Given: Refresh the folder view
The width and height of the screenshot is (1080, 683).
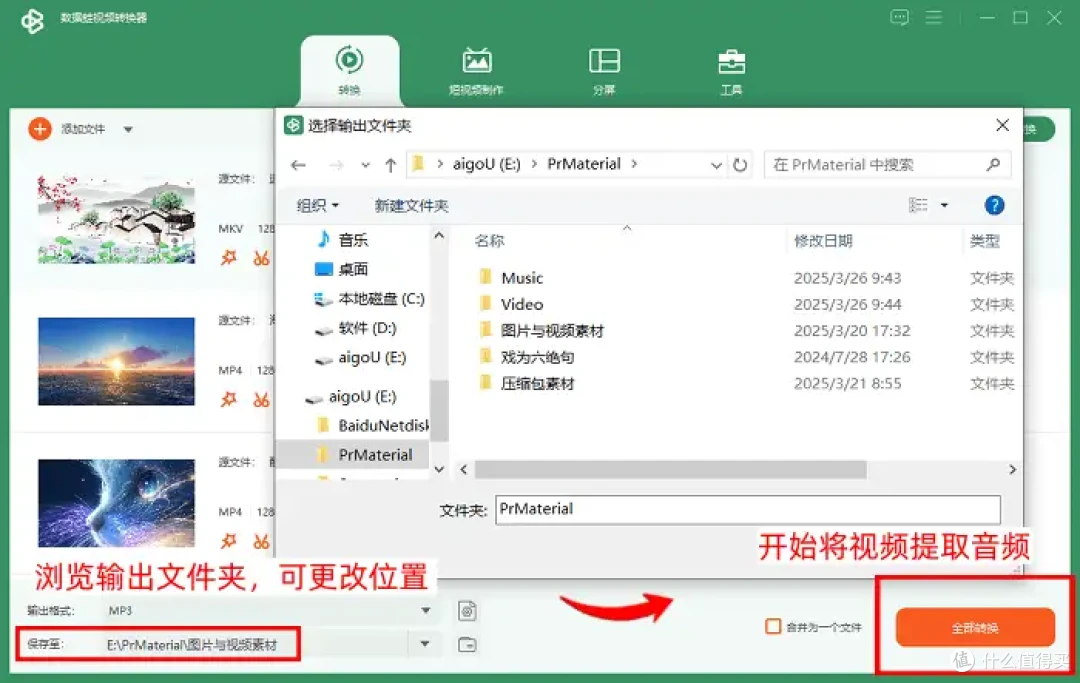Looking at the screenshot, I should click(x=740, y=165).
